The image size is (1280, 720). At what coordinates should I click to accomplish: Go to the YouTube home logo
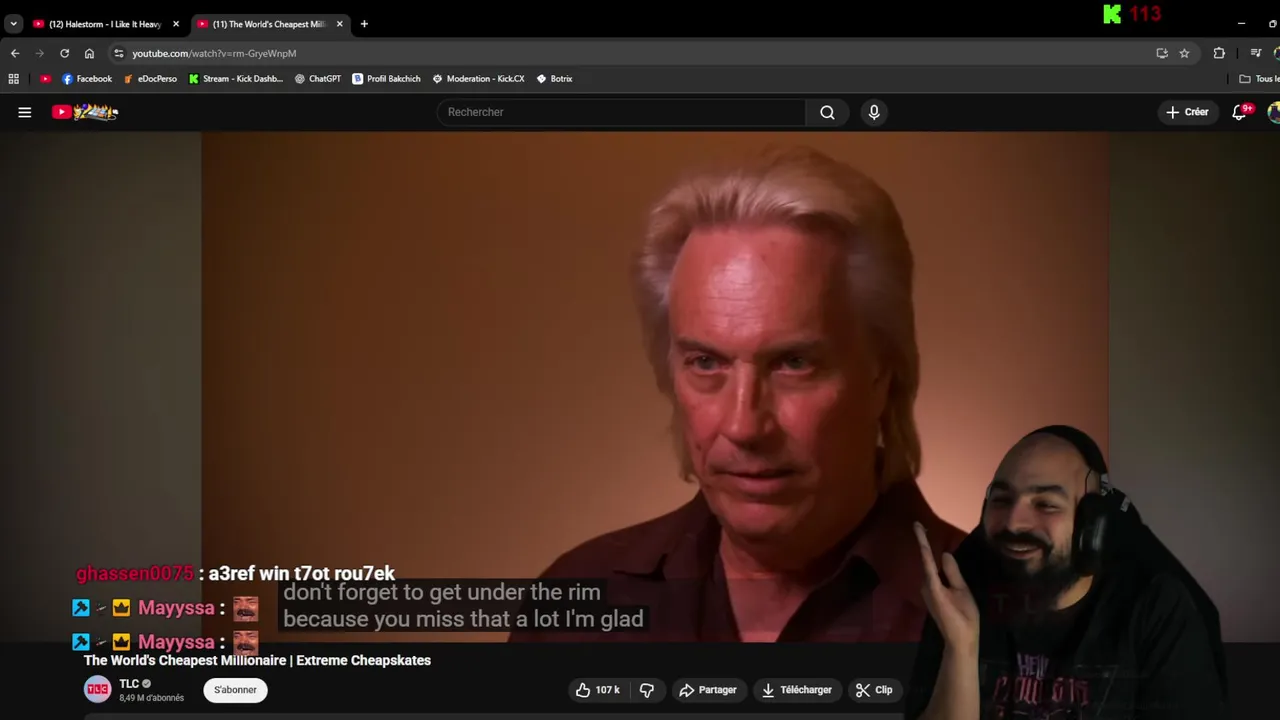coord(85,112)
